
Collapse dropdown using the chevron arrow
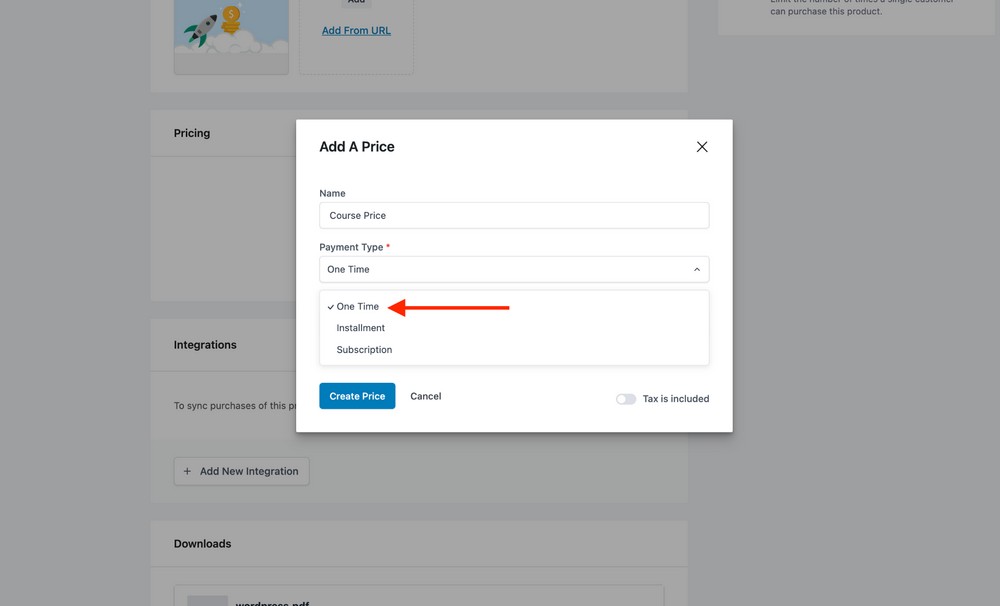point(696,269)
